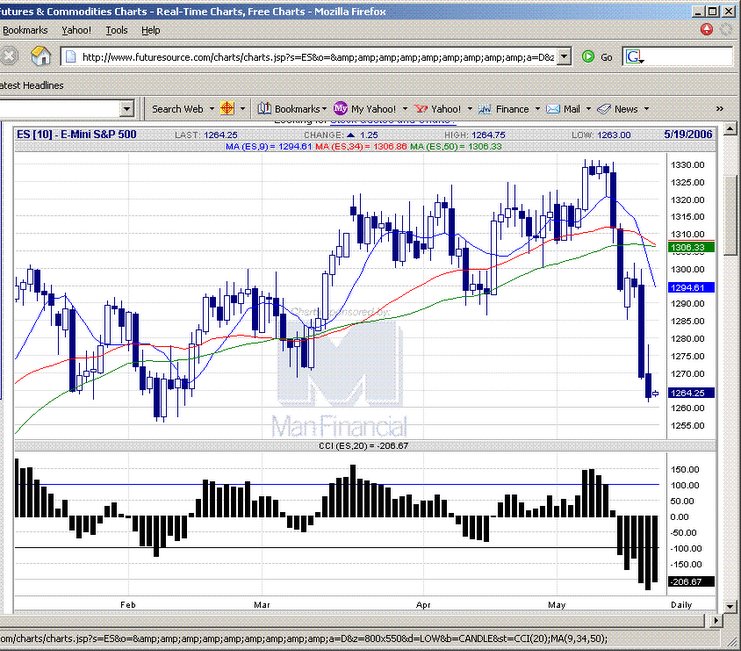Viewport: 741px width, 651px height.
Task: Click the LAST: 1264.25 value
Action: pyautogui.click(x=206, y=135)
